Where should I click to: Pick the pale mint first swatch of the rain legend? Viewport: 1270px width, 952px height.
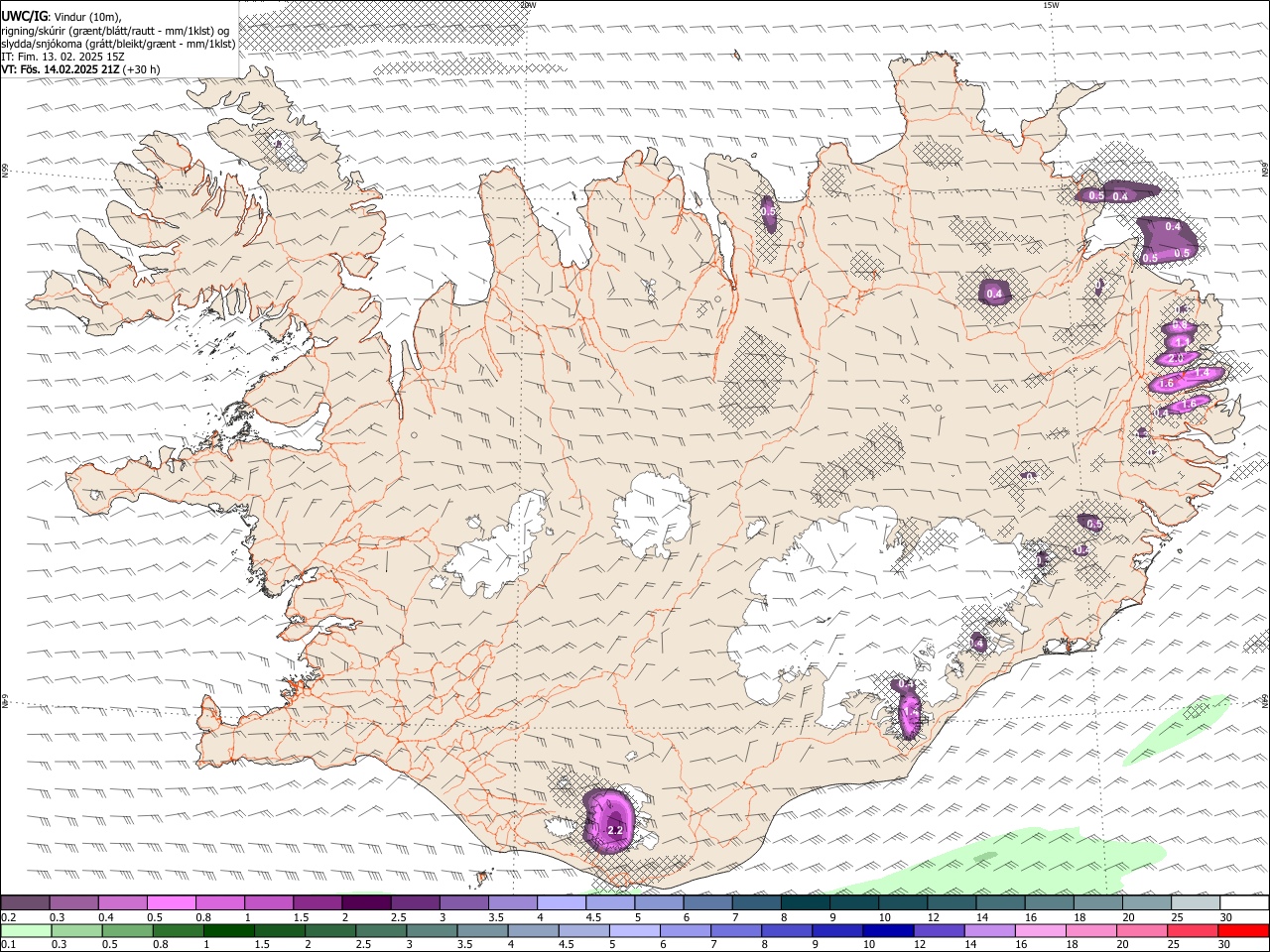[26, 930]
